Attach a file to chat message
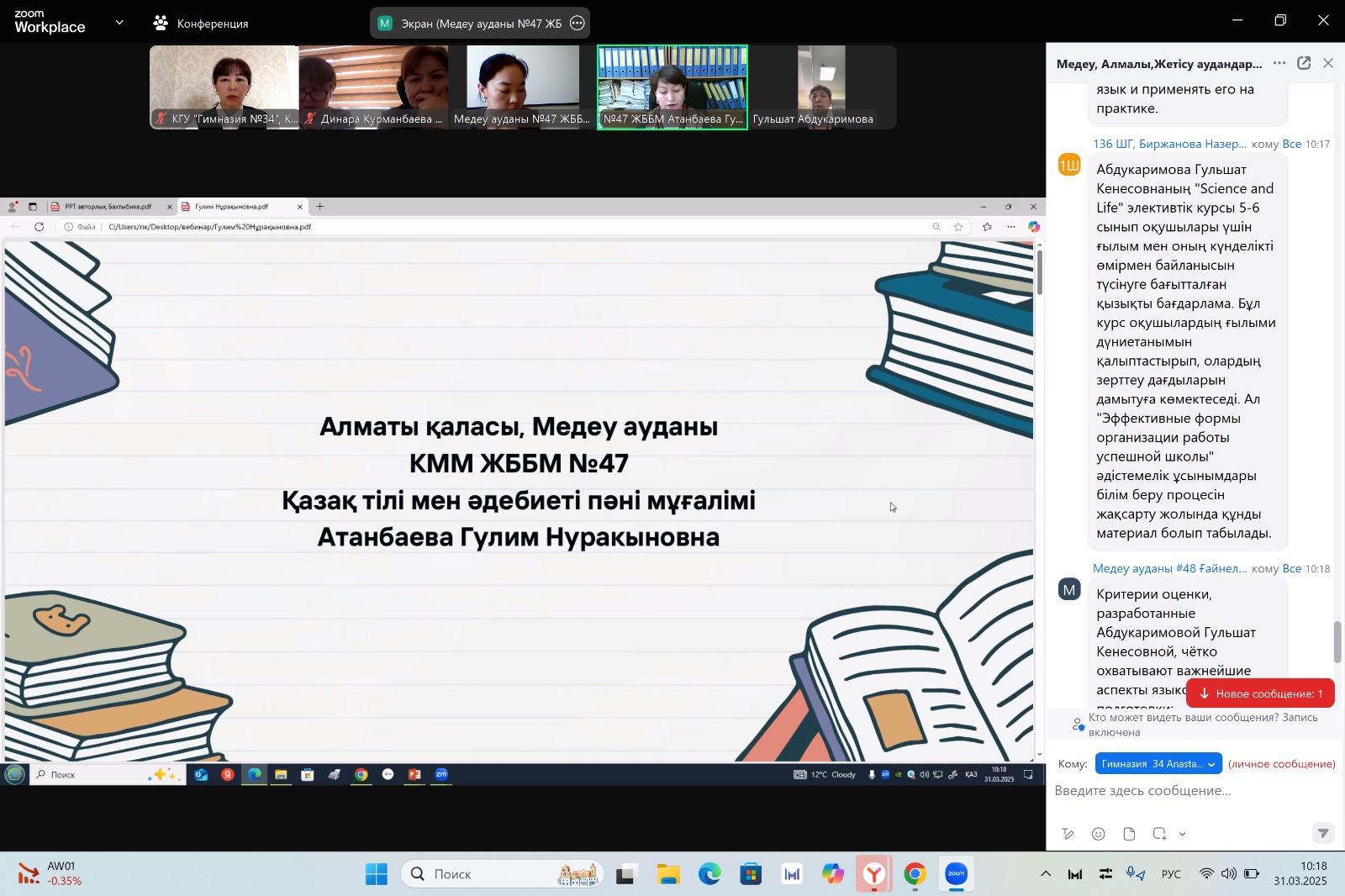Screen dimensions: 1345x896 coord(1129,834)
